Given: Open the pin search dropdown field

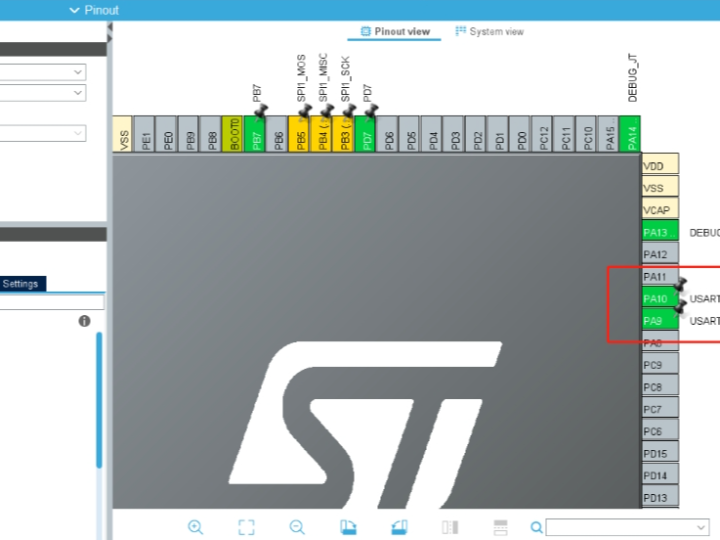Looking at the screenshot, I should (627, 527).
